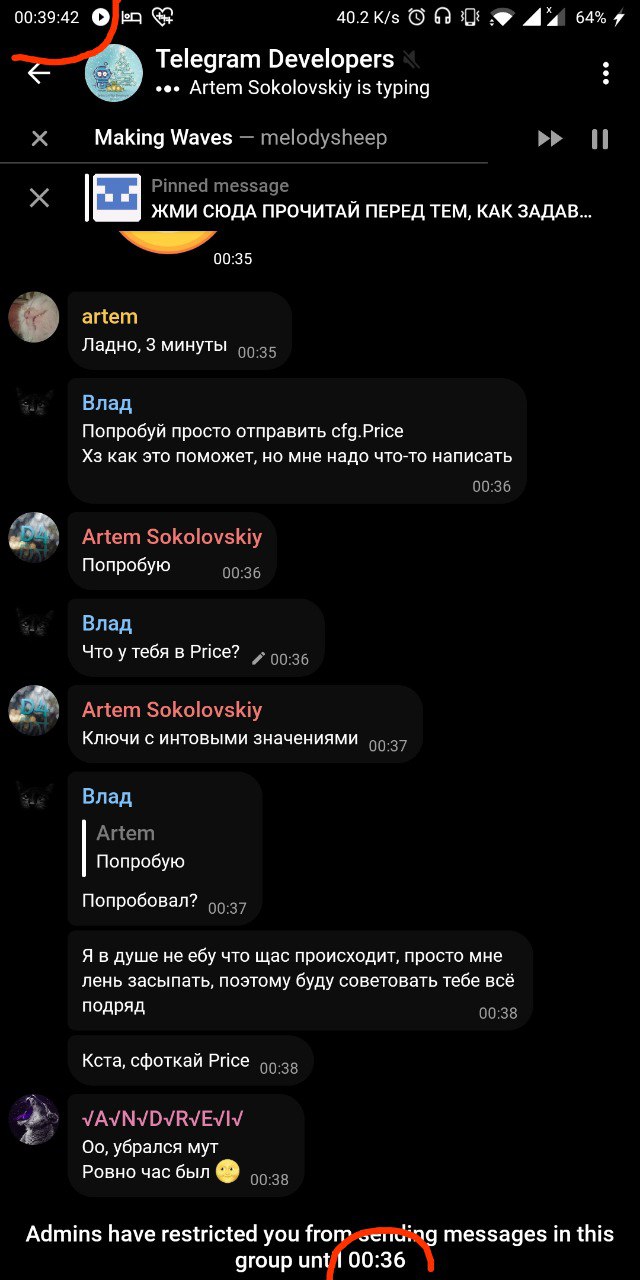The image size is (640, 1280).
Task: Open the Telegram Developers group avatar
Action: (113, 73)
